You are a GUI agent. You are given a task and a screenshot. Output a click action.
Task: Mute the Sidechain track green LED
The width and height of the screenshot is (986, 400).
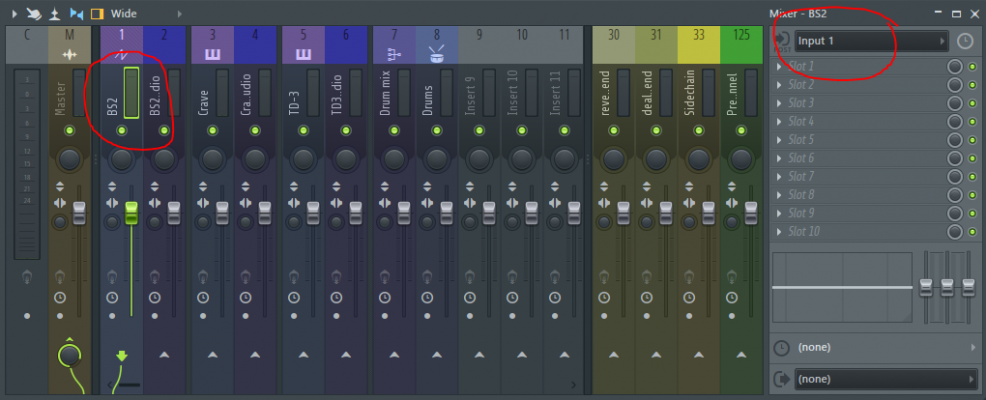pos(699,131)
